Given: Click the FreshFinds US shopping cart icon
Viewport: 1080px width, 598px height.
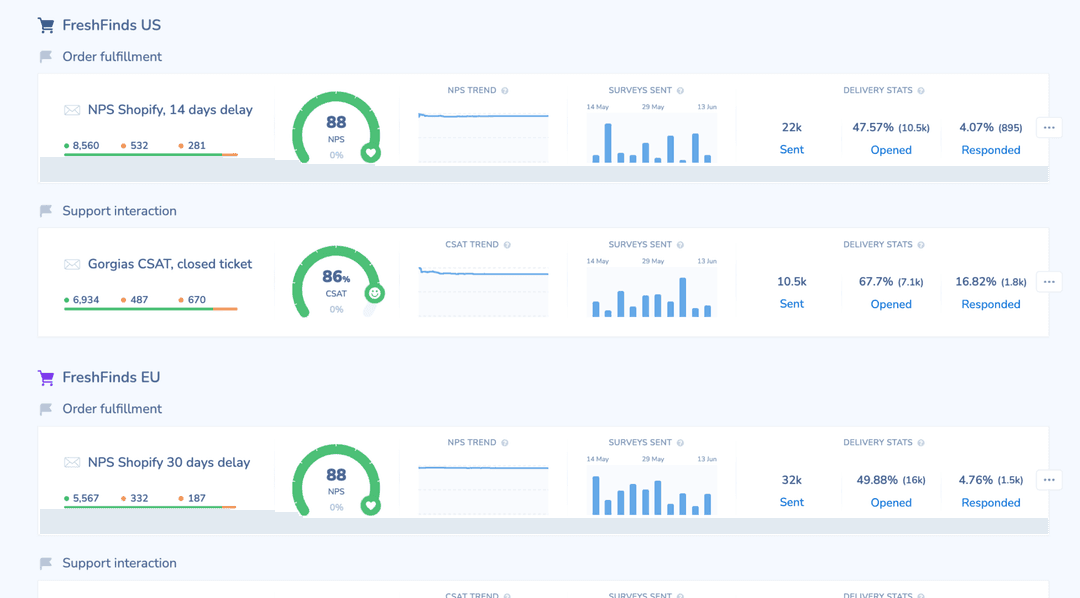Looking at the screenshot, I should (46, 25).
